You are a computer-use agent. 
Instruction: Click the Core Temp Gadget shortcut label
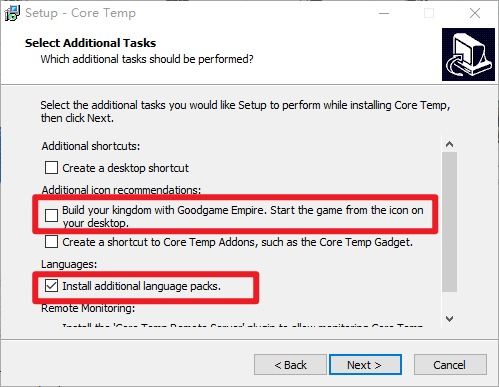(237, 242)
